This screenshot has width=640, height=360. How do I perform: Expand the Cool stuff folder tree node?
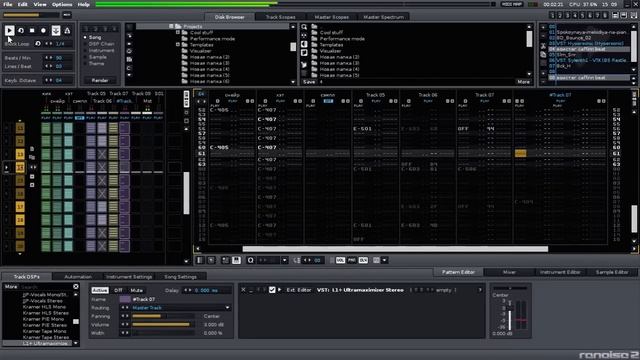pos(178,32)
